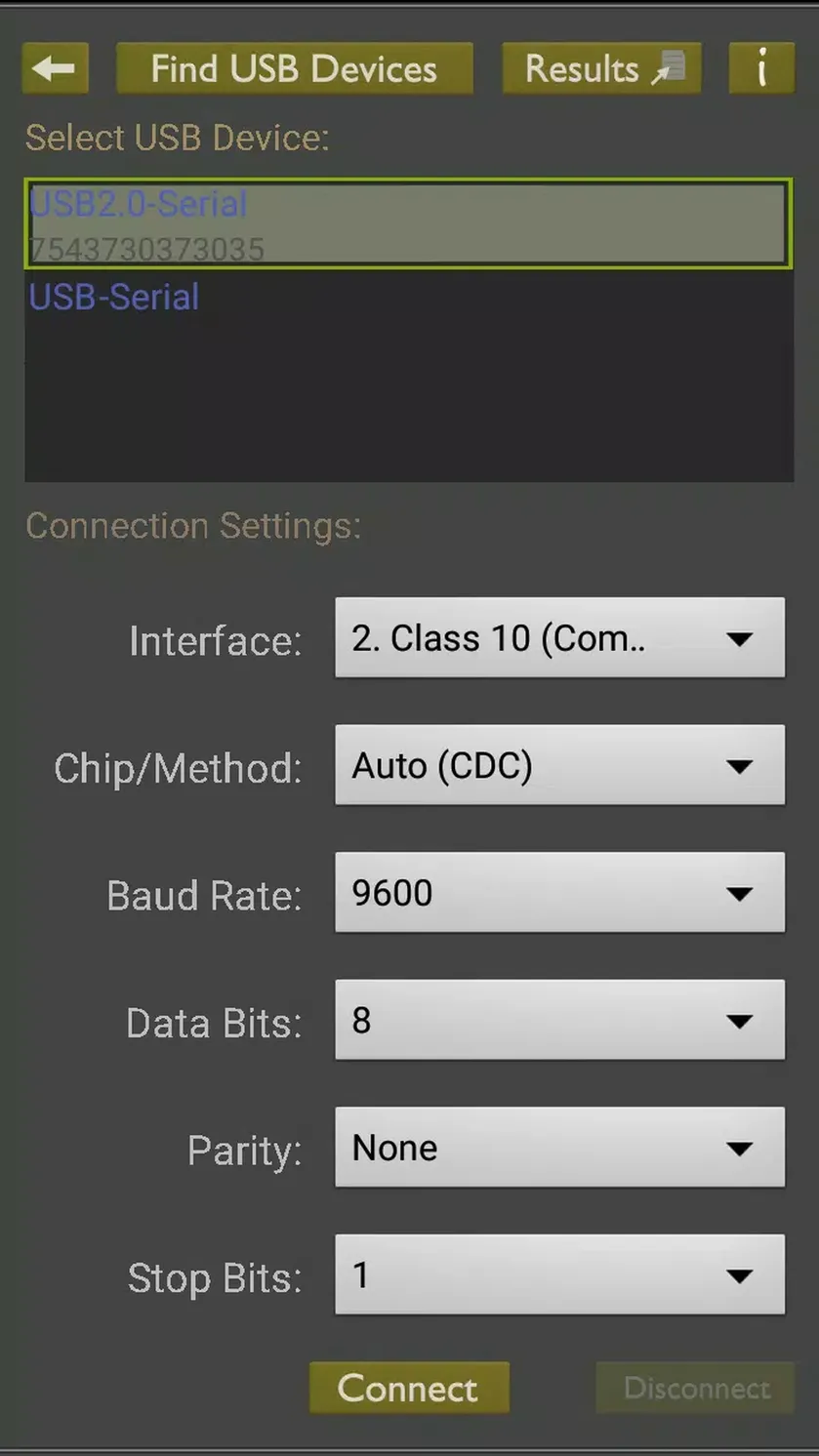Image resolution: width=819 pixels, height=1456 pixels.
Task: Open the Data Bits dropdown
Action: (559, 1020)
